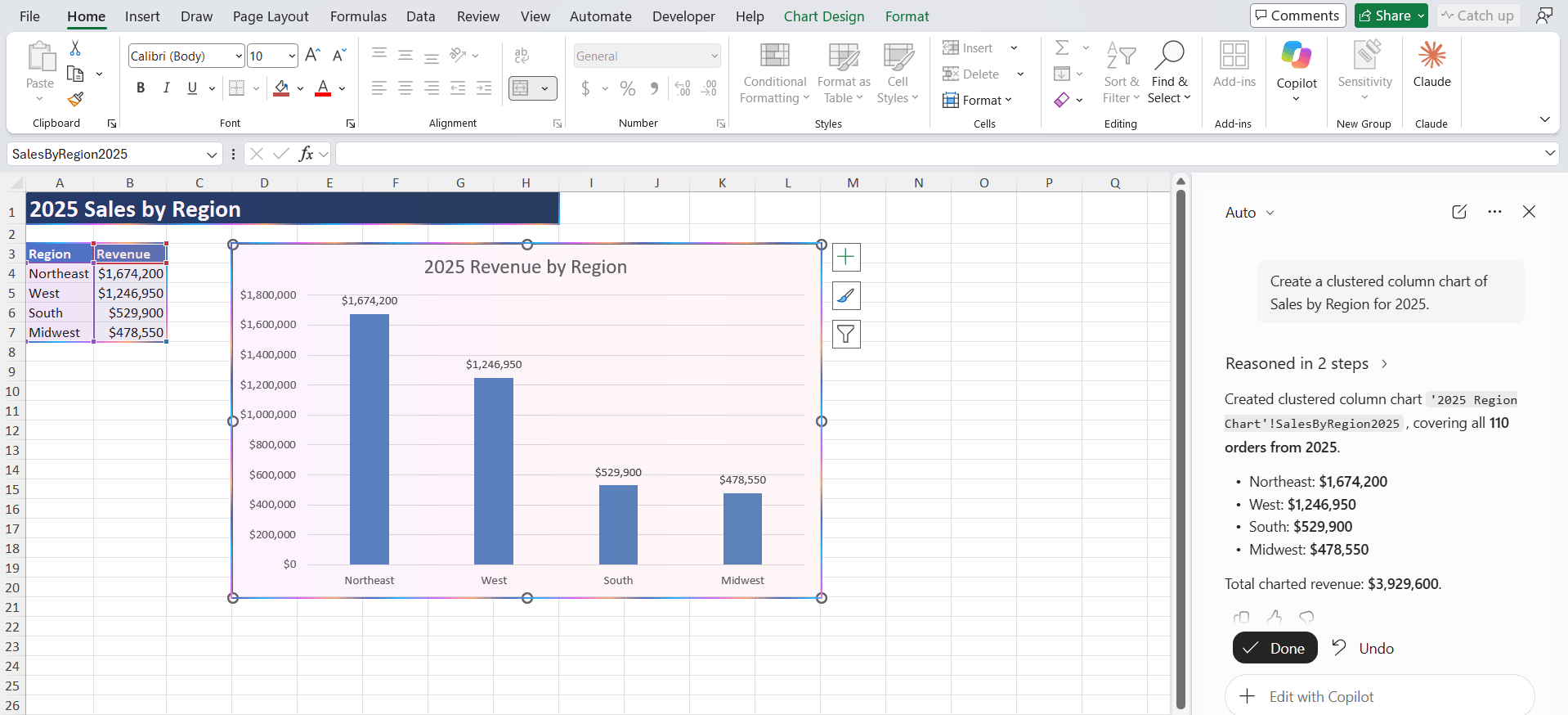Align text to the right
The height and width of the screenshot is (715, 1568).
(432, 88)
